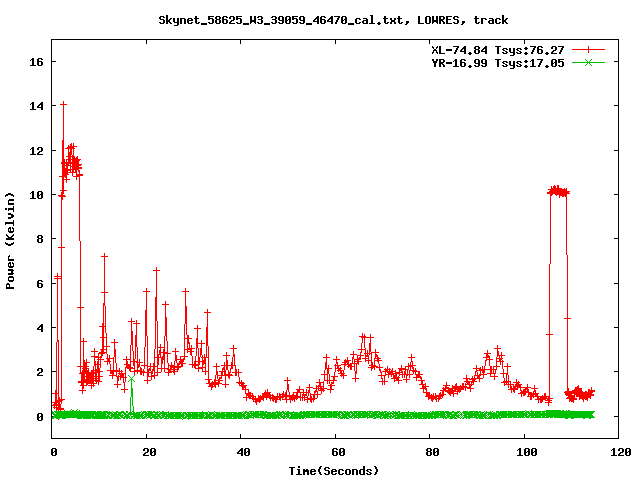
Task: Click x-axis tick label 80
Action: (432, 452)
